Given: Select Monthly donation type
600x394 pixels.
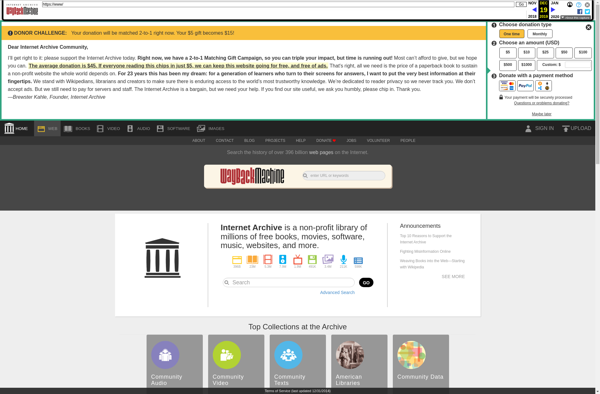Looking at the screenshot, I should 540,34.
